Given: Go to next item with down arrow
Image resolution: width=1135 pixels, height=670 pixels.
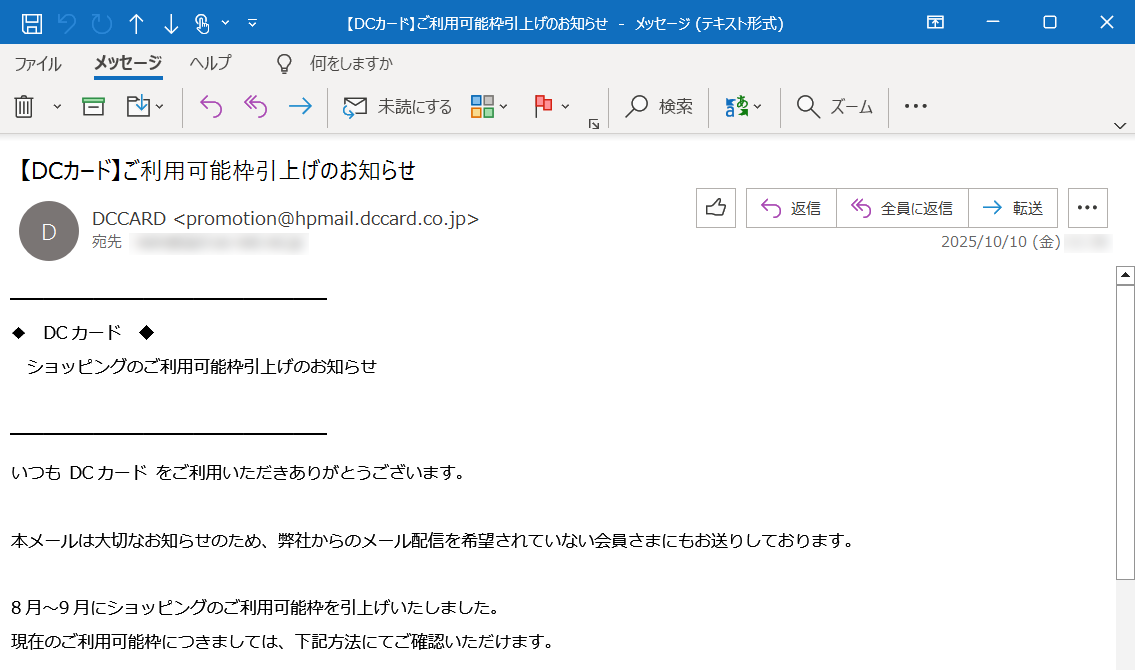Looking at the screenshot, I should (171, 23).
